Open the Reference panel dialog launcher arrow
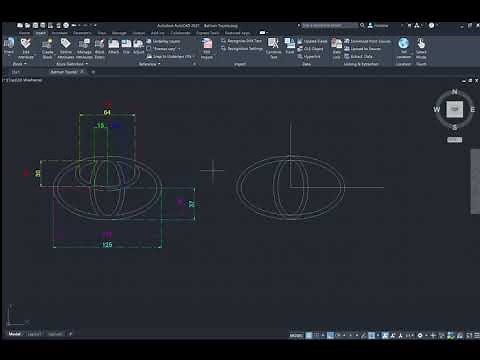This screenshot has width=480, height=360. [195, 64]
